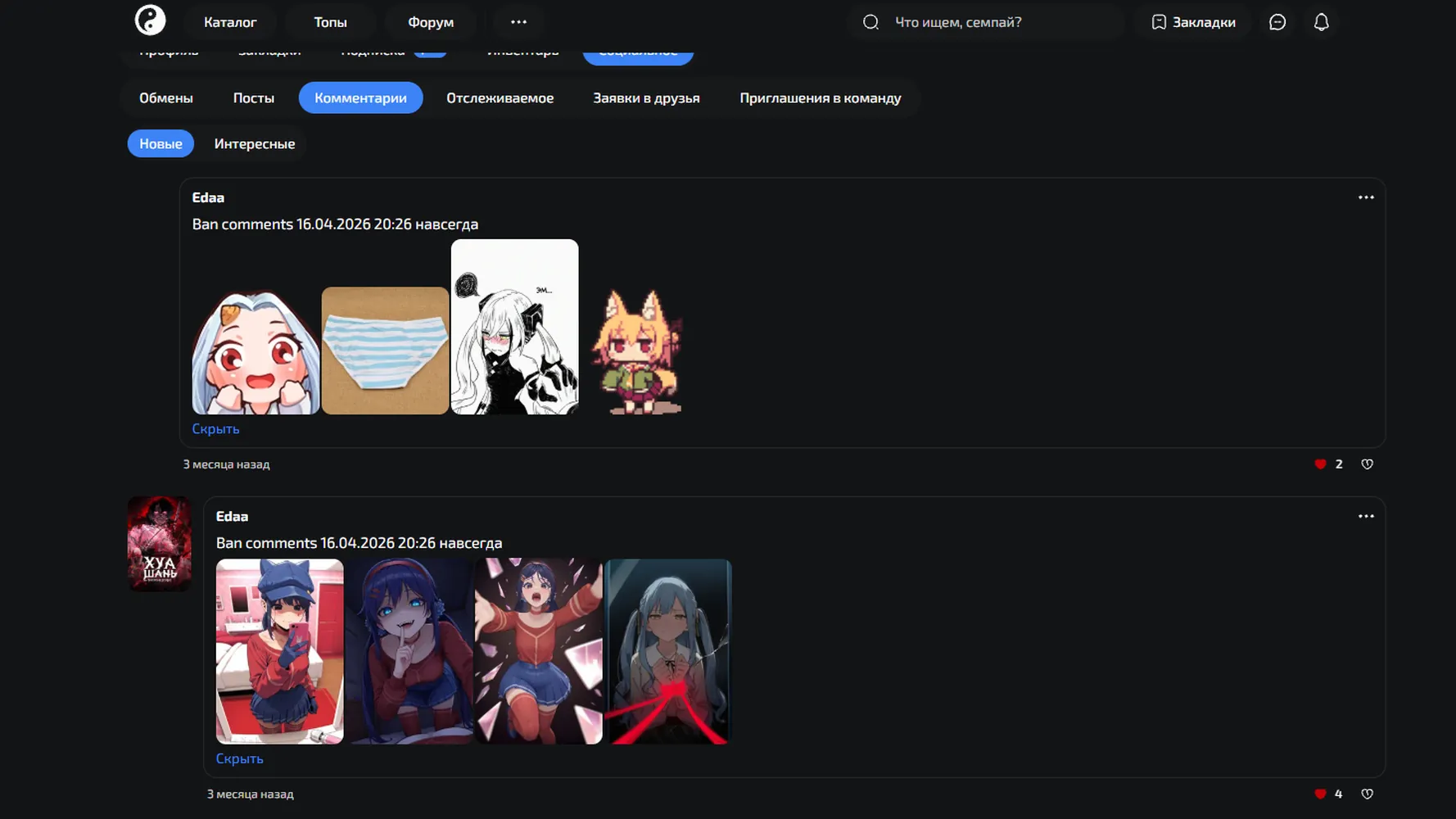Open options menu of first Edaa comment

click(1366, 197)
